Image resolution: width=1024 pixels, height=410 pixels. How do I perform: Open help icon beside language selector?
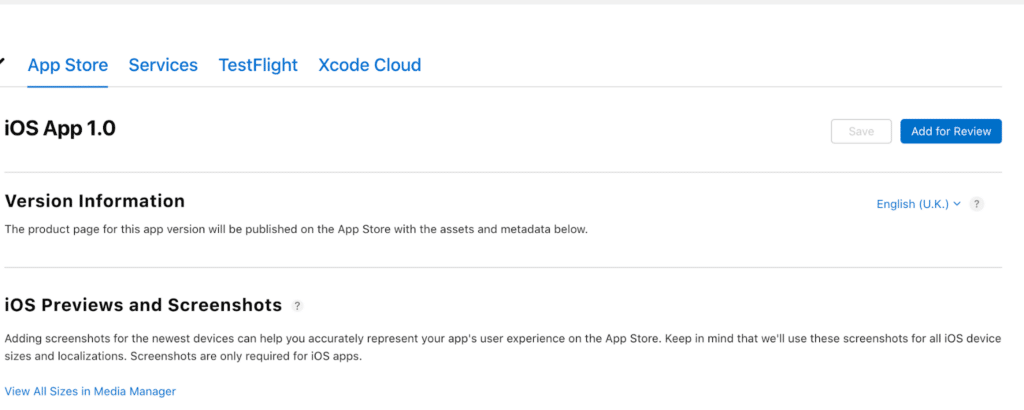pos(976,204)
